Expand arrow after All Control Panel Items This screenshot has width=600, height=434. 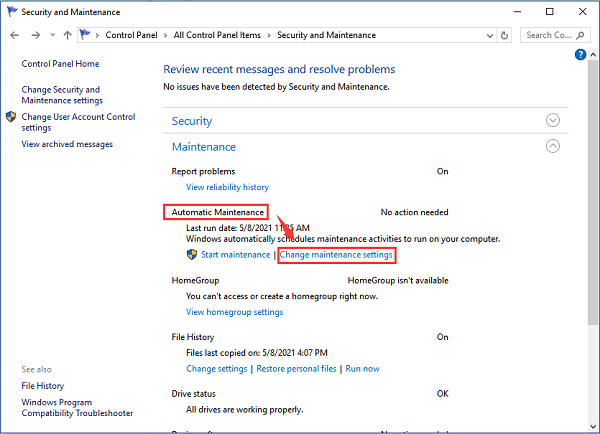[x=269, y=36]
